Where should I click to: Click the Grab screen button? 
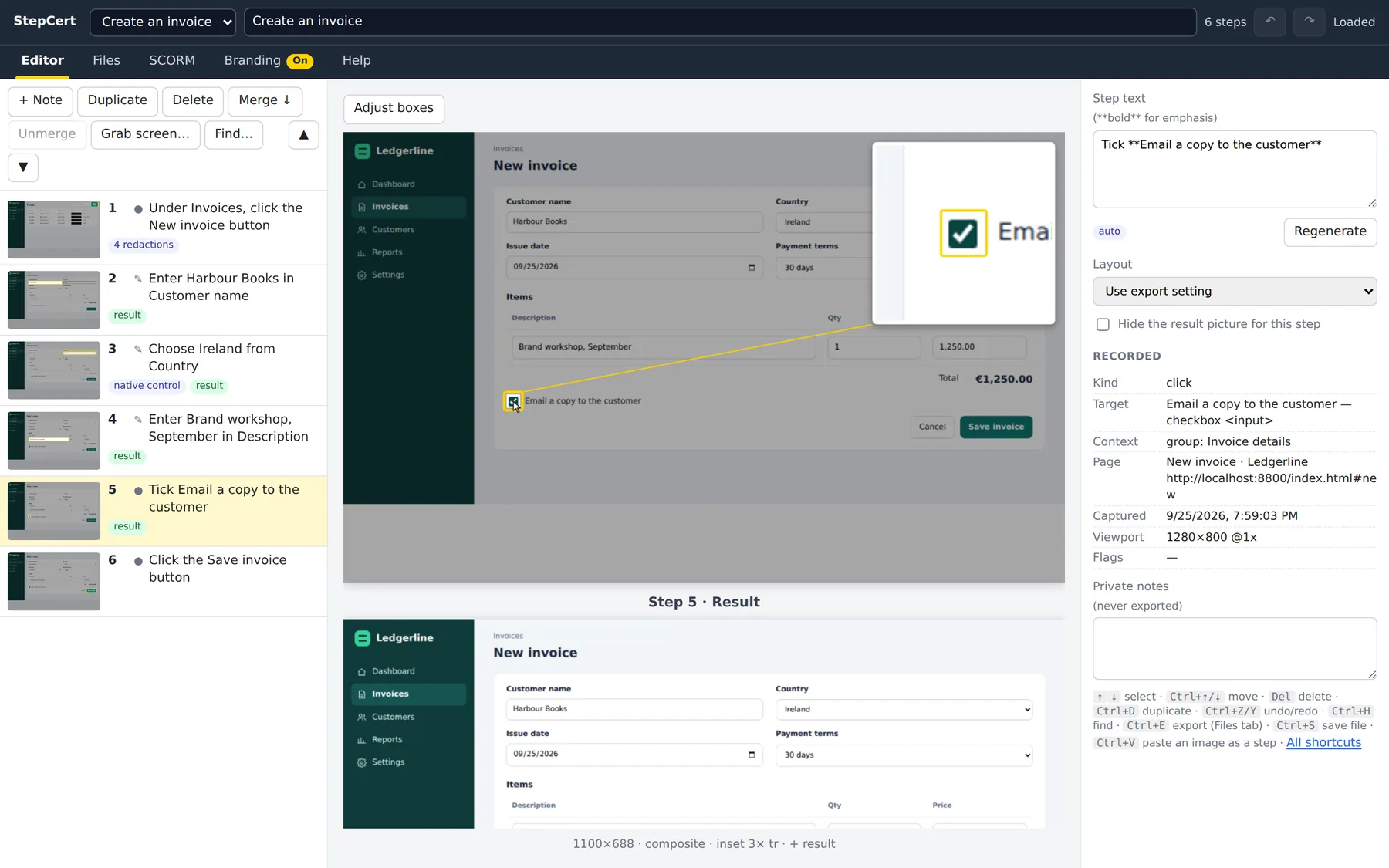pyautogui.click(x=145, y=134)
